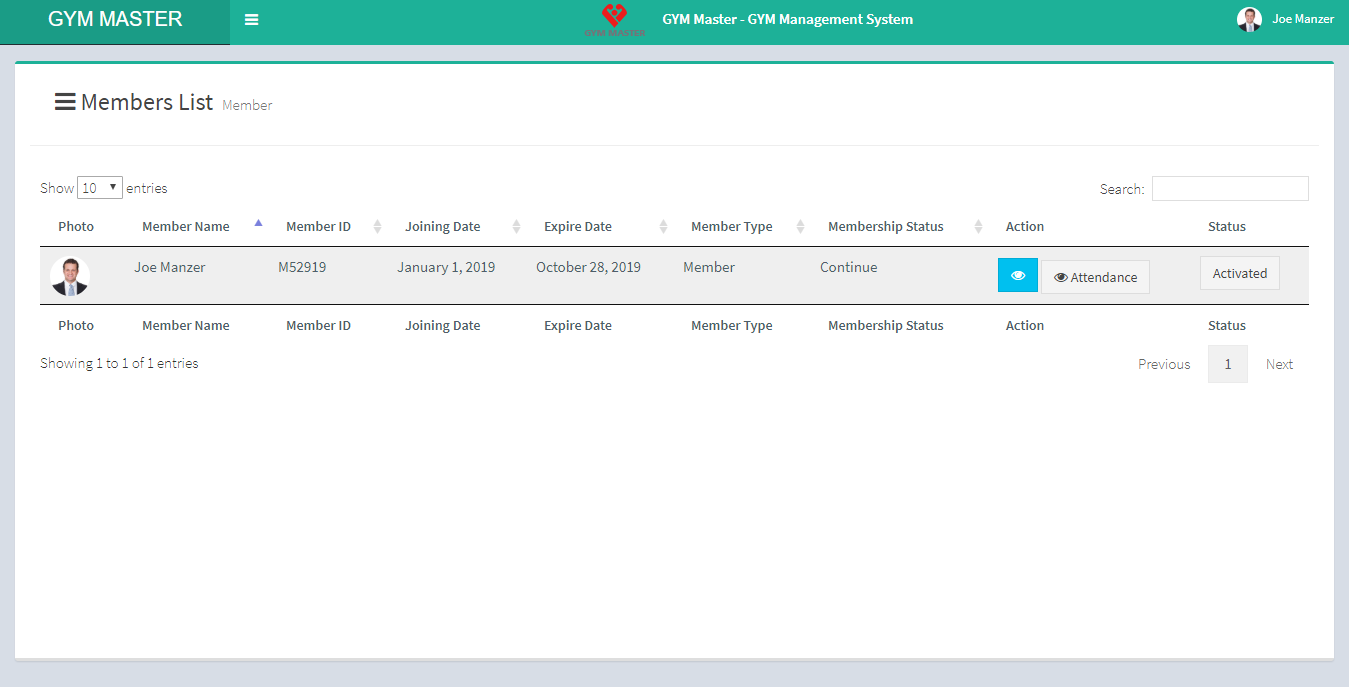1349x687 pixels.
Task: Click the blue eye view-member icon
Action: [1017, 276]
